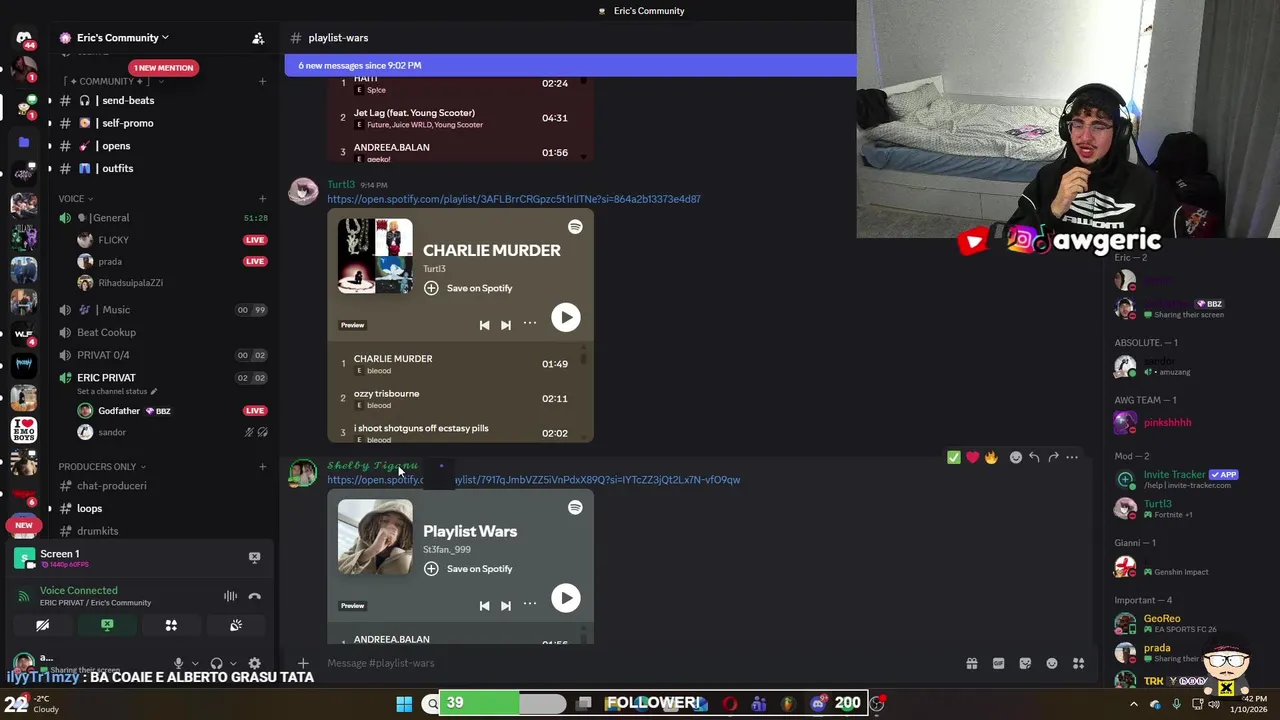Viewport: 1280px width, 720px height.
Task: React with red heart emoji
Action: click(x=972, y=457)
